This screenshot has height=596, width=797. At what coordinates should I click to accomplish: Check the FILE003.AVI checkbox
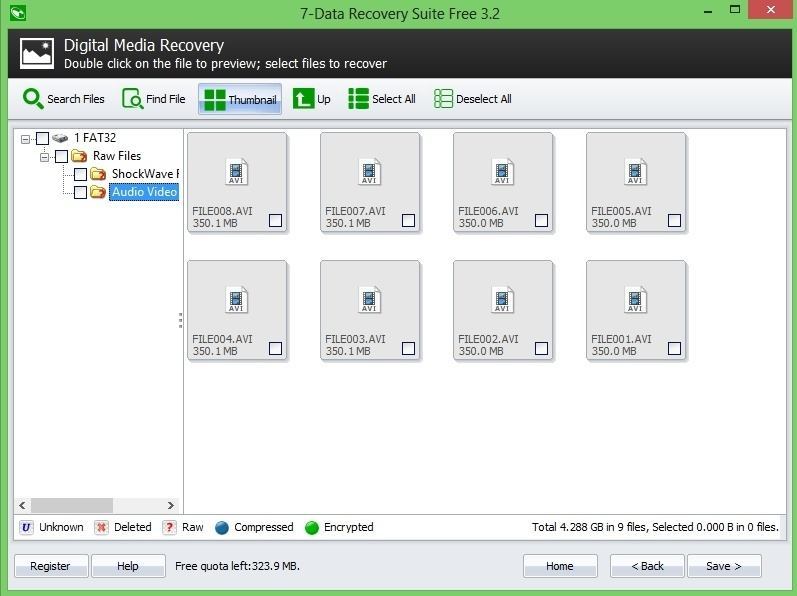[409, 349]
